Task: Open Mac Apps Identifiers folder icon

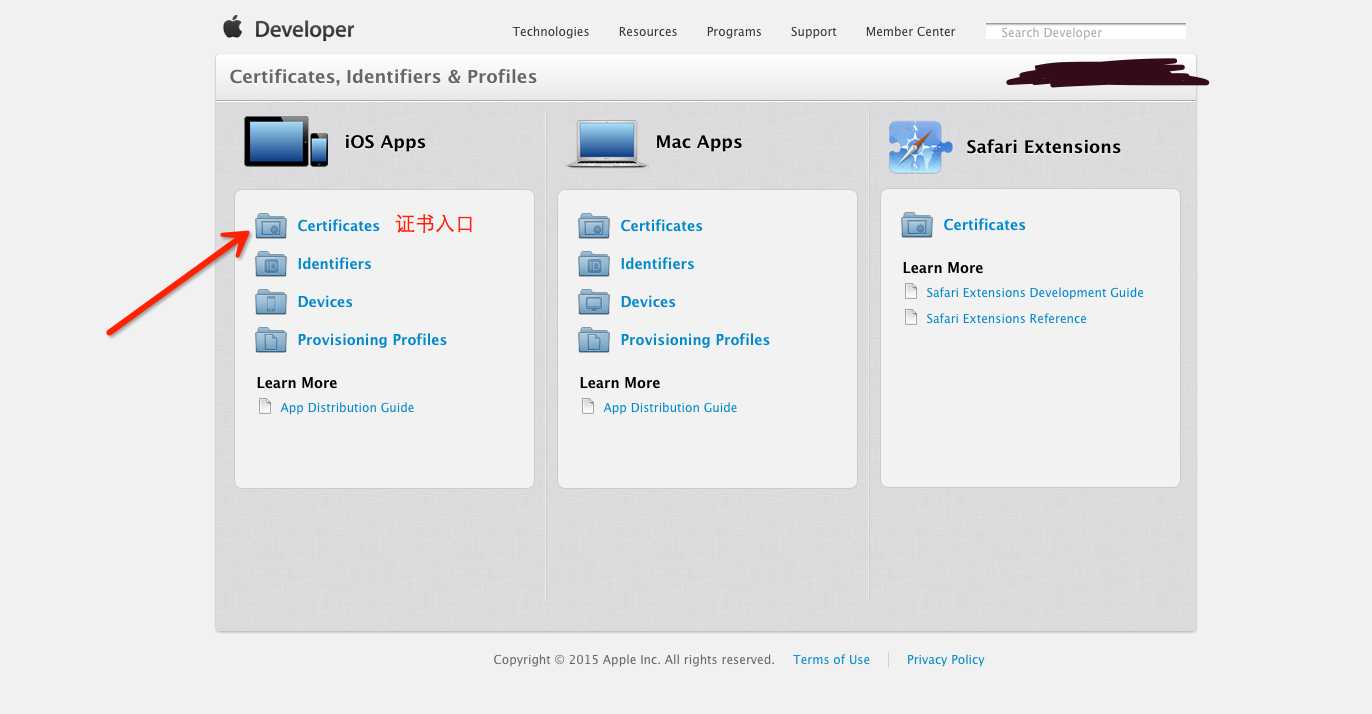Action: [x=594, y=264]
